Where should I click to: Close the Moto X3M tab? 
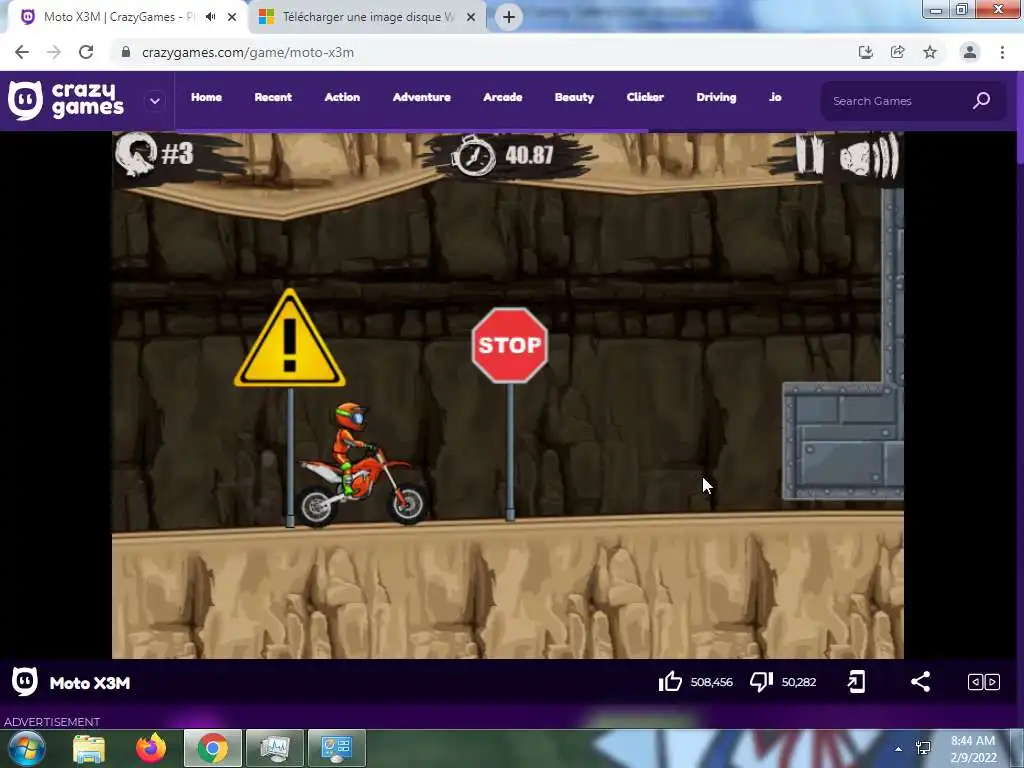click(232, 18)
